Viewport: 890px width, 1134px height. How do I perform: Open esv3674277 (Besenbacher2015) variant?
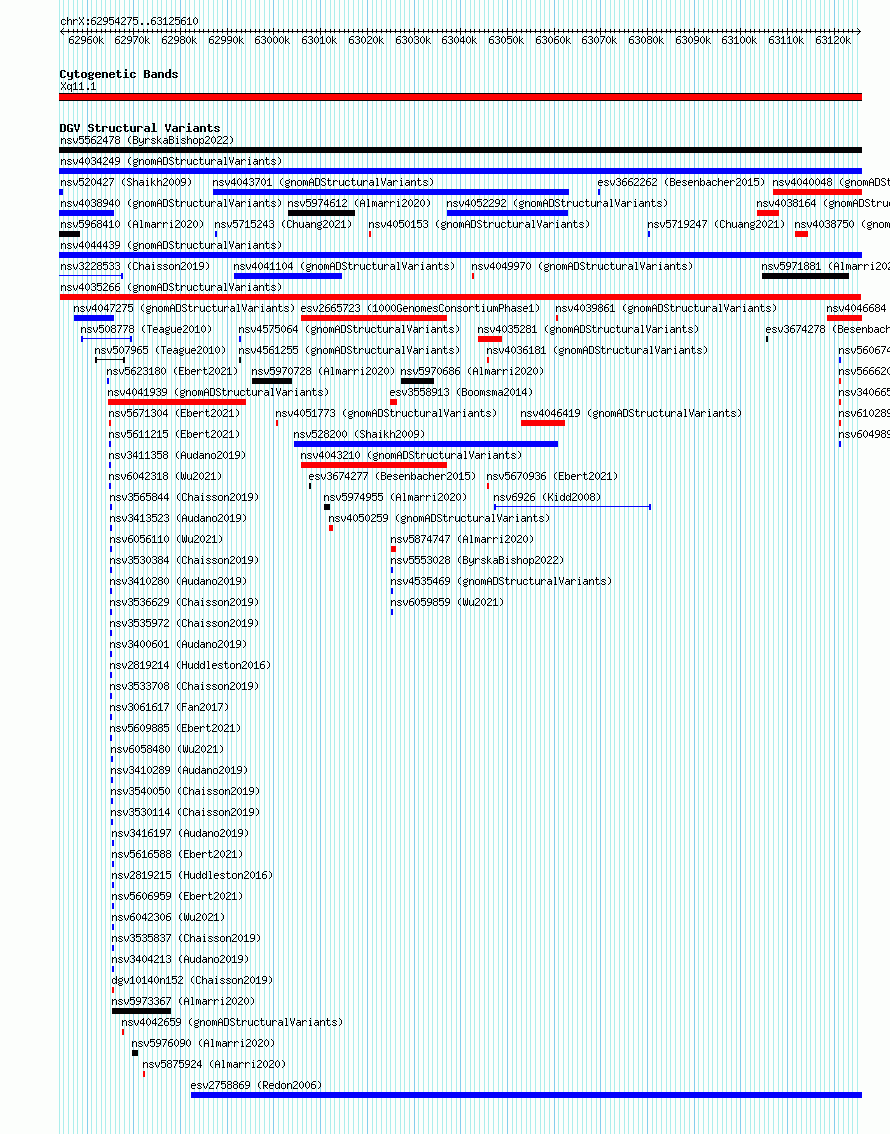(392, 476)
